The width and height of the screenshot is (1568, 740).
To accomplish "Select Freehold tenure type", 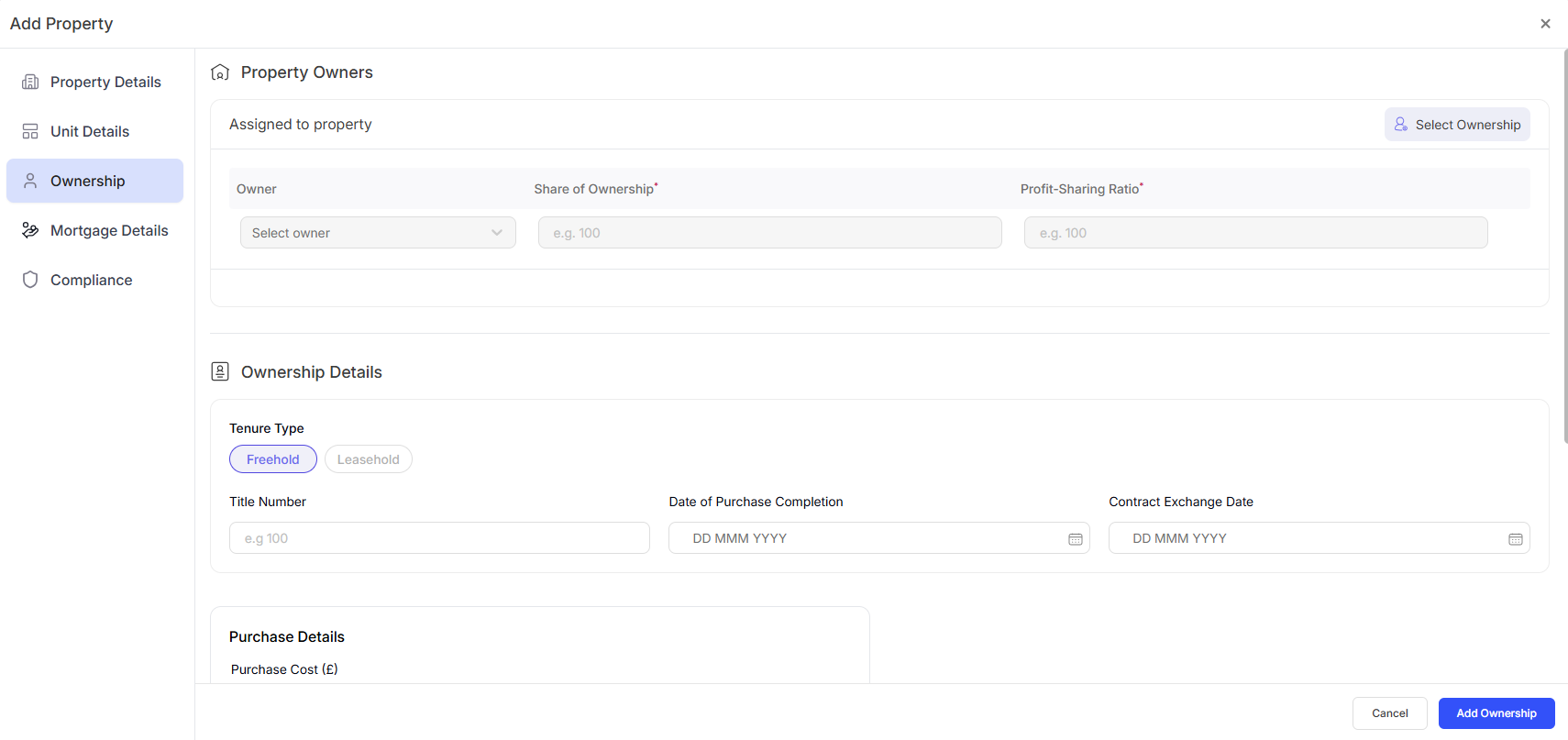I will [x=272, y=459].
